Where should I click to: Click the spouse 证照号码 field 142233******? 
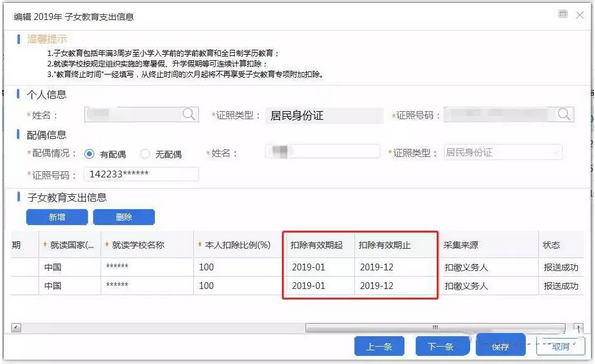coord(141,174)
